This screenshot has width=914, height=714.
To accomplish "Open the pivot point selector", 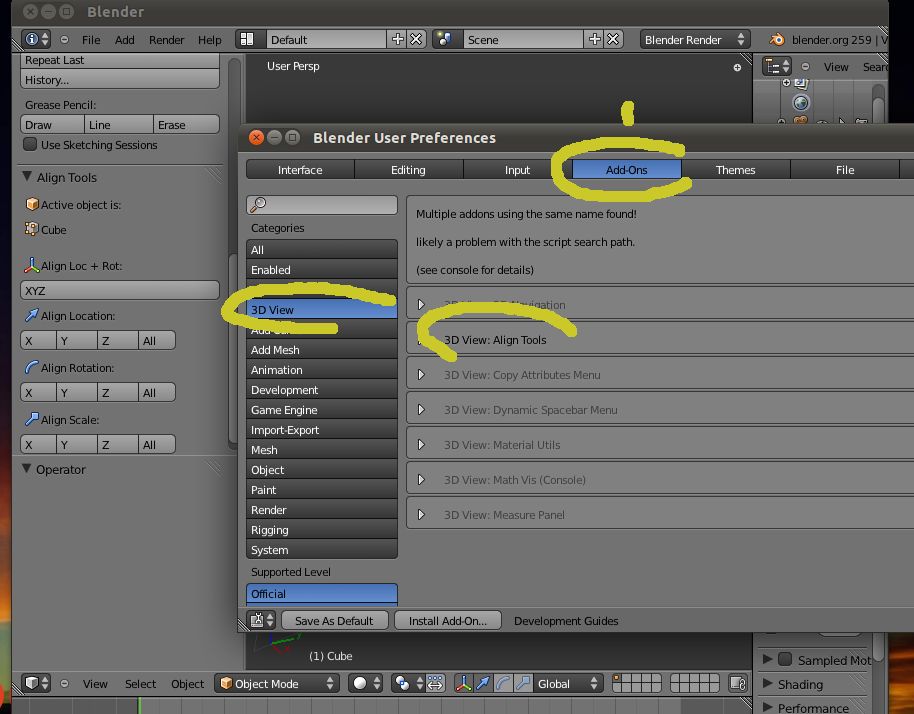I will coord(407,683).
